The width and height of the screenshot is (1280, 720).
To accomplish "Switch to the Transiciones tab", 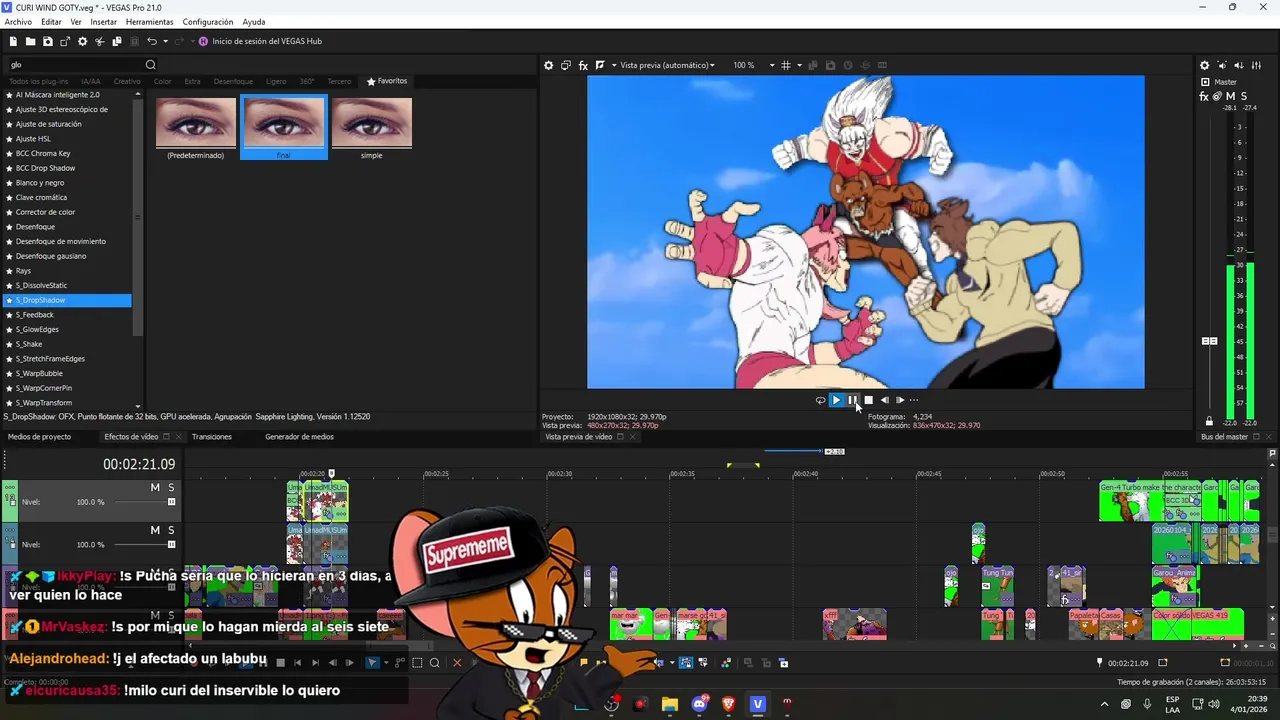I will (x=212, y=437).
